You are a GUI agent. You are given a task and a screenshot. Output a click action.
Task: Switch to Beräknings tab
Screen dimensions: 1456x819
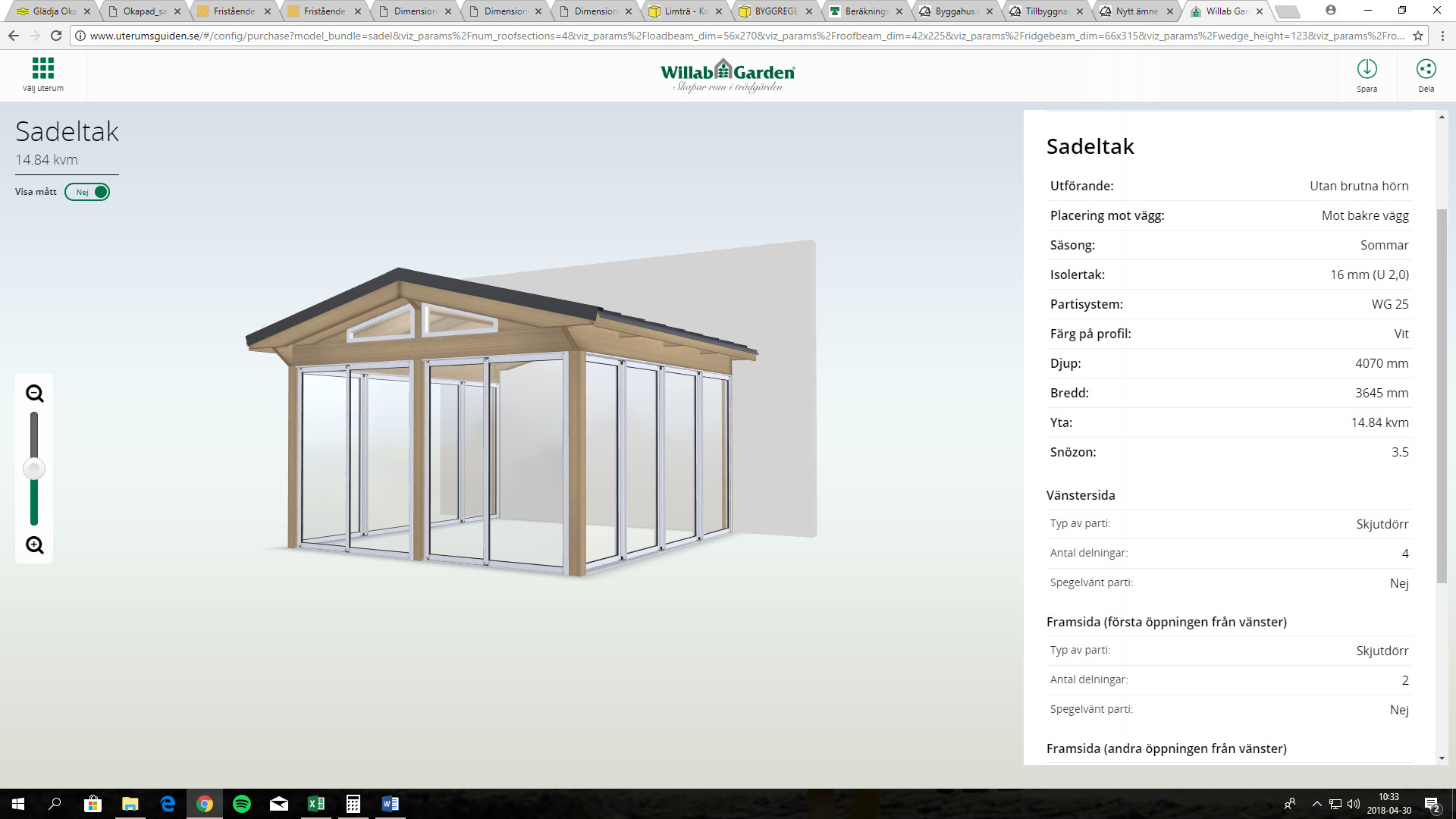pyautogui.click(x=866, y=11)
